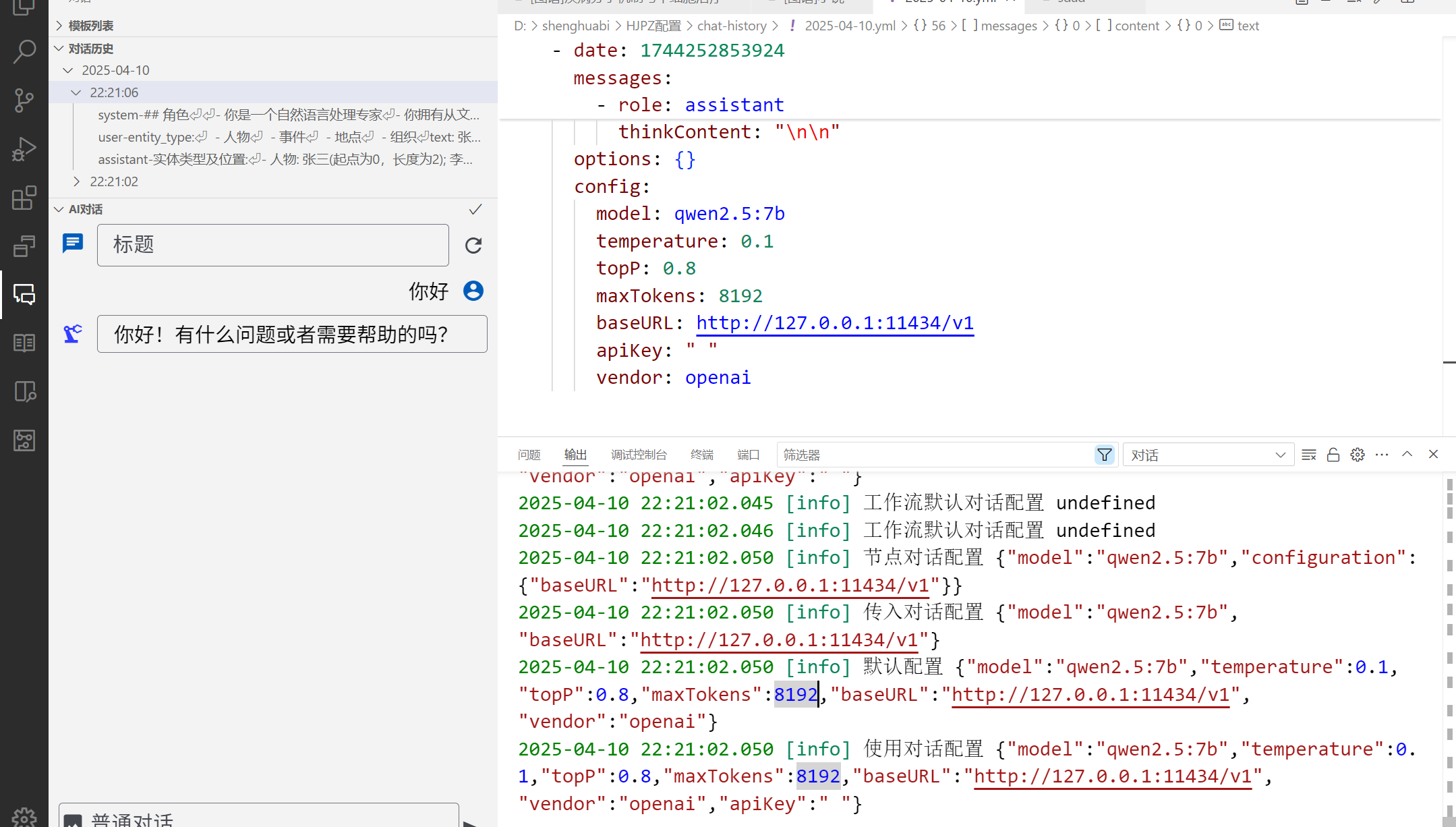Toggle the output scroll lock icon
This screenshot has width=1456, height=827.
click(x=1333, y=455)
